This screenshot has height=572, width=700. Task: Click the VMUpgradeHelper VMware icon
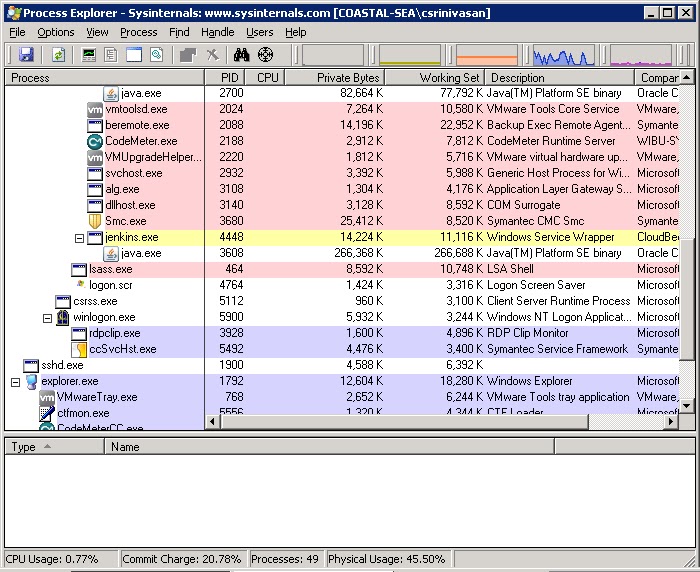pos(95,157)
